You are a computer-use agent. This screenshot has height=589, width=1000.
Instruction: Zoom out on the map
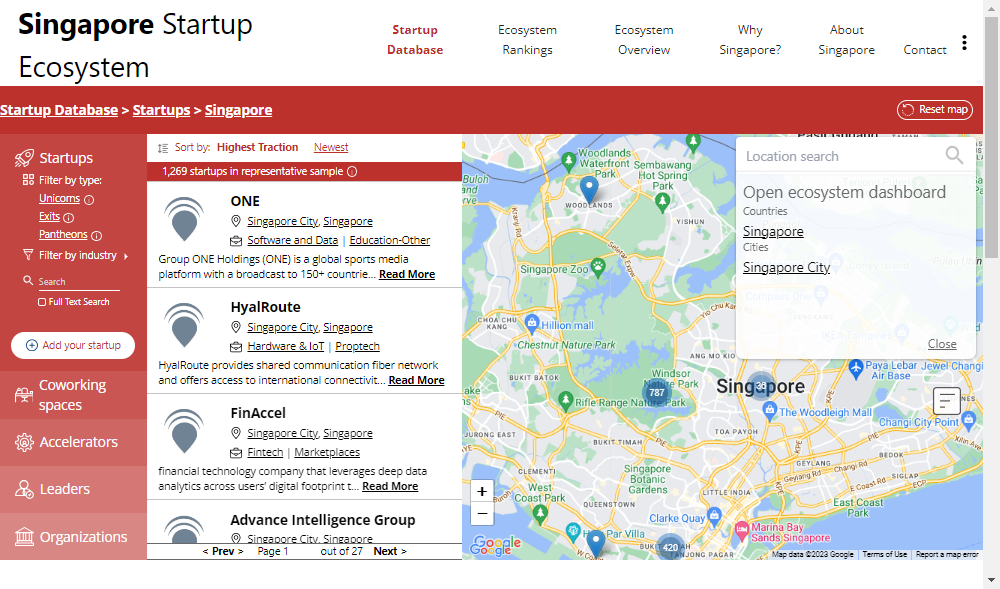point(482,514)
